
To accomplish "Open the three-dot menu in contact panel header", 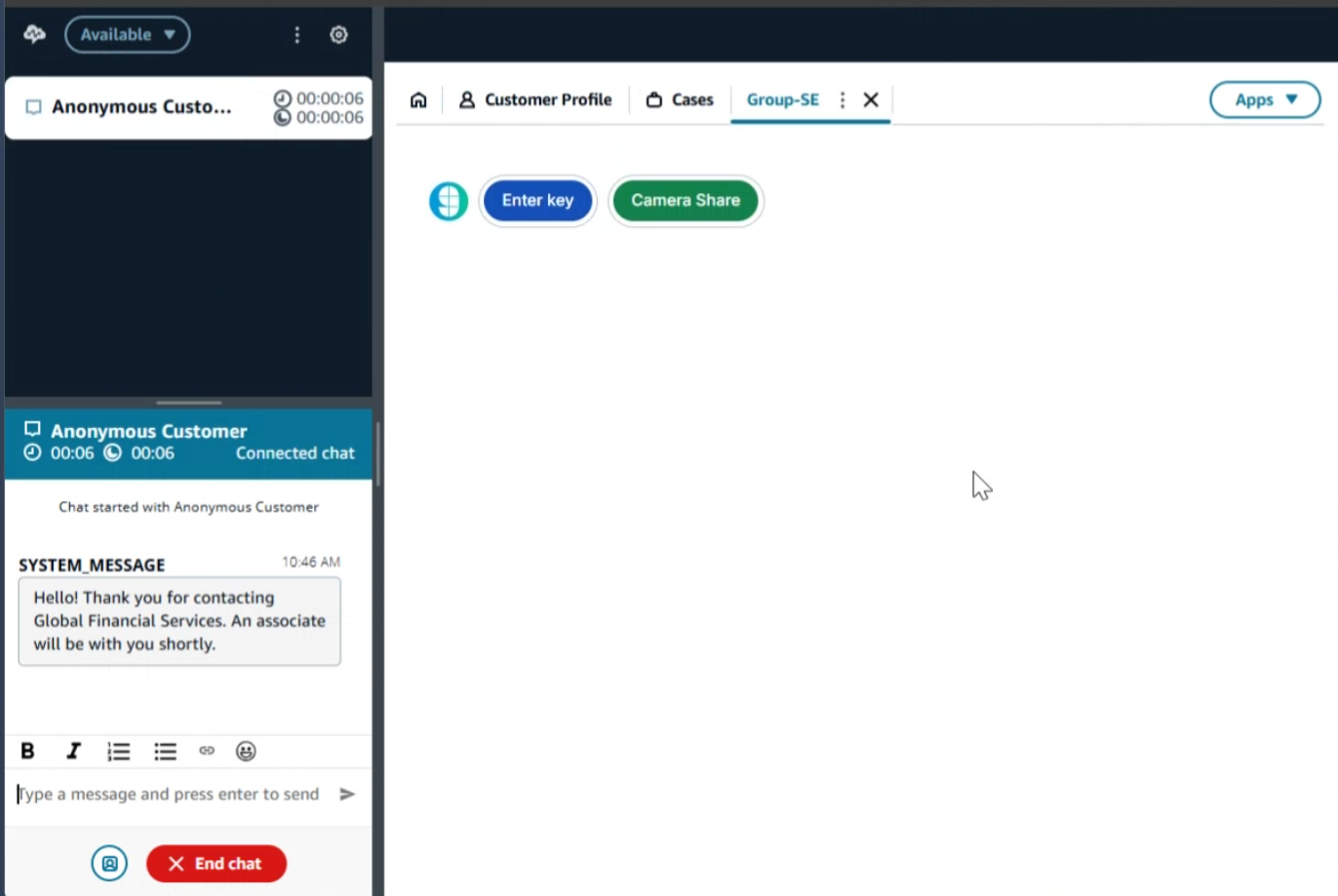I will pos(297,35).
